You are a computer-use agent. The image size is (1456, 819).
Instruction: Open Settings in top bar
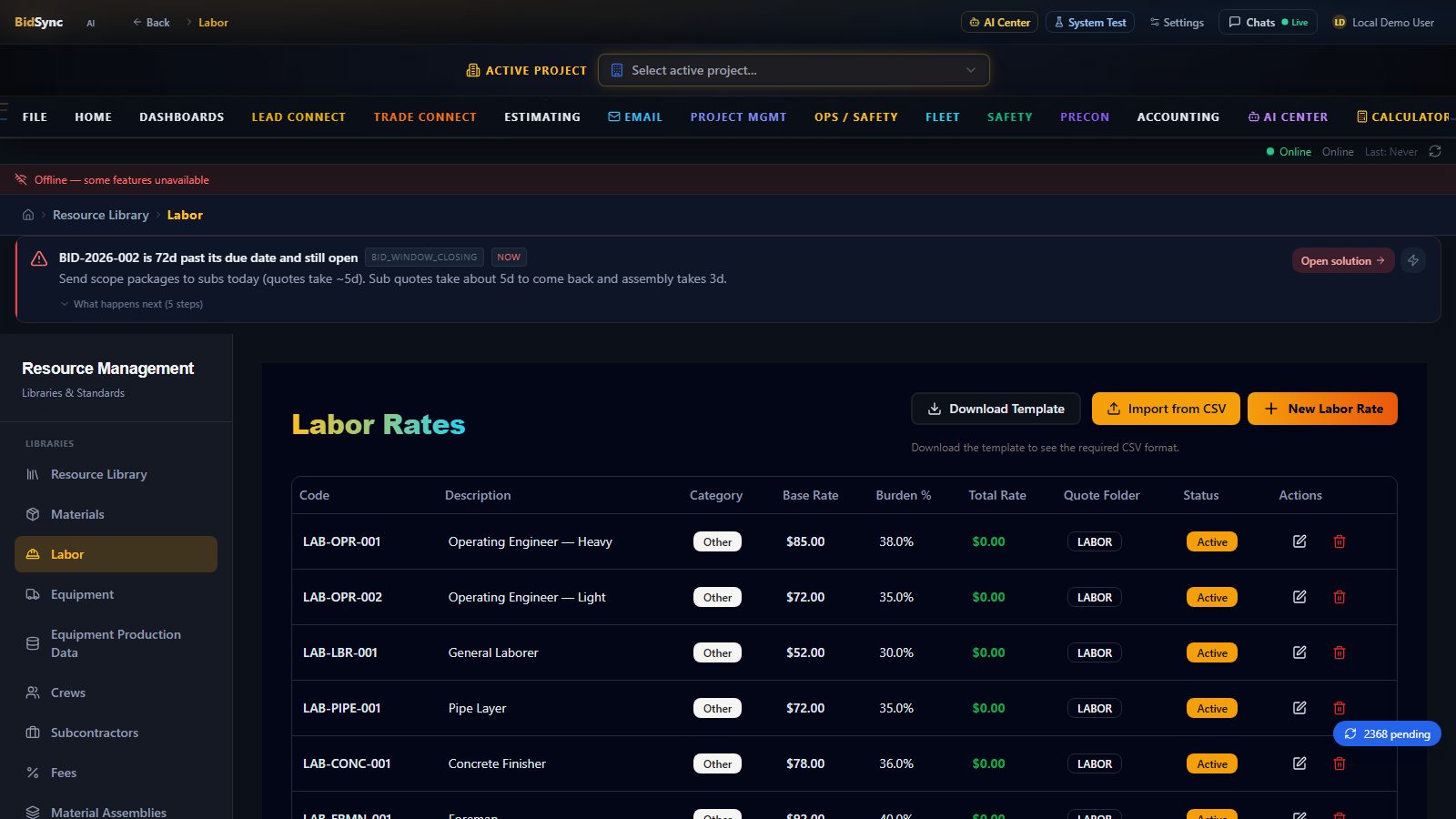1177,22
